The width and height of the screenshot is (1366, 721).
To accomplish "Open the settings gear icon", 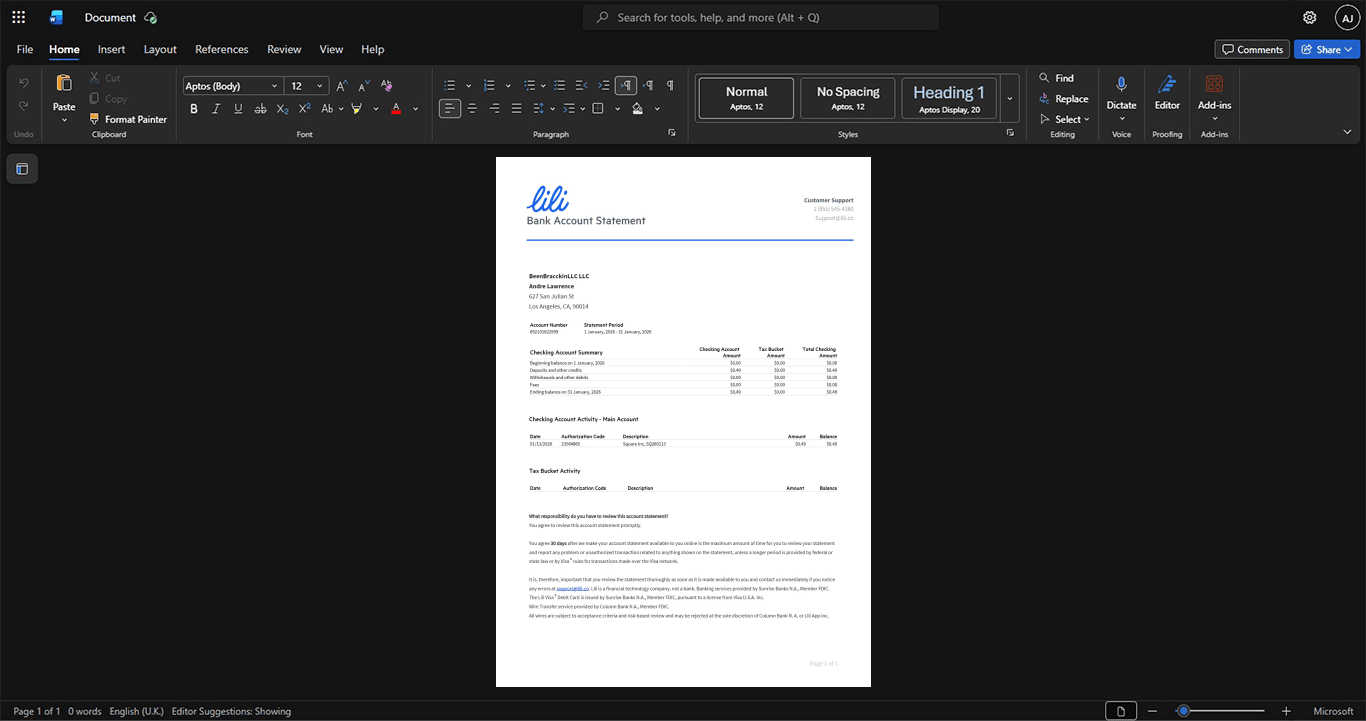I will [1309, 17].
